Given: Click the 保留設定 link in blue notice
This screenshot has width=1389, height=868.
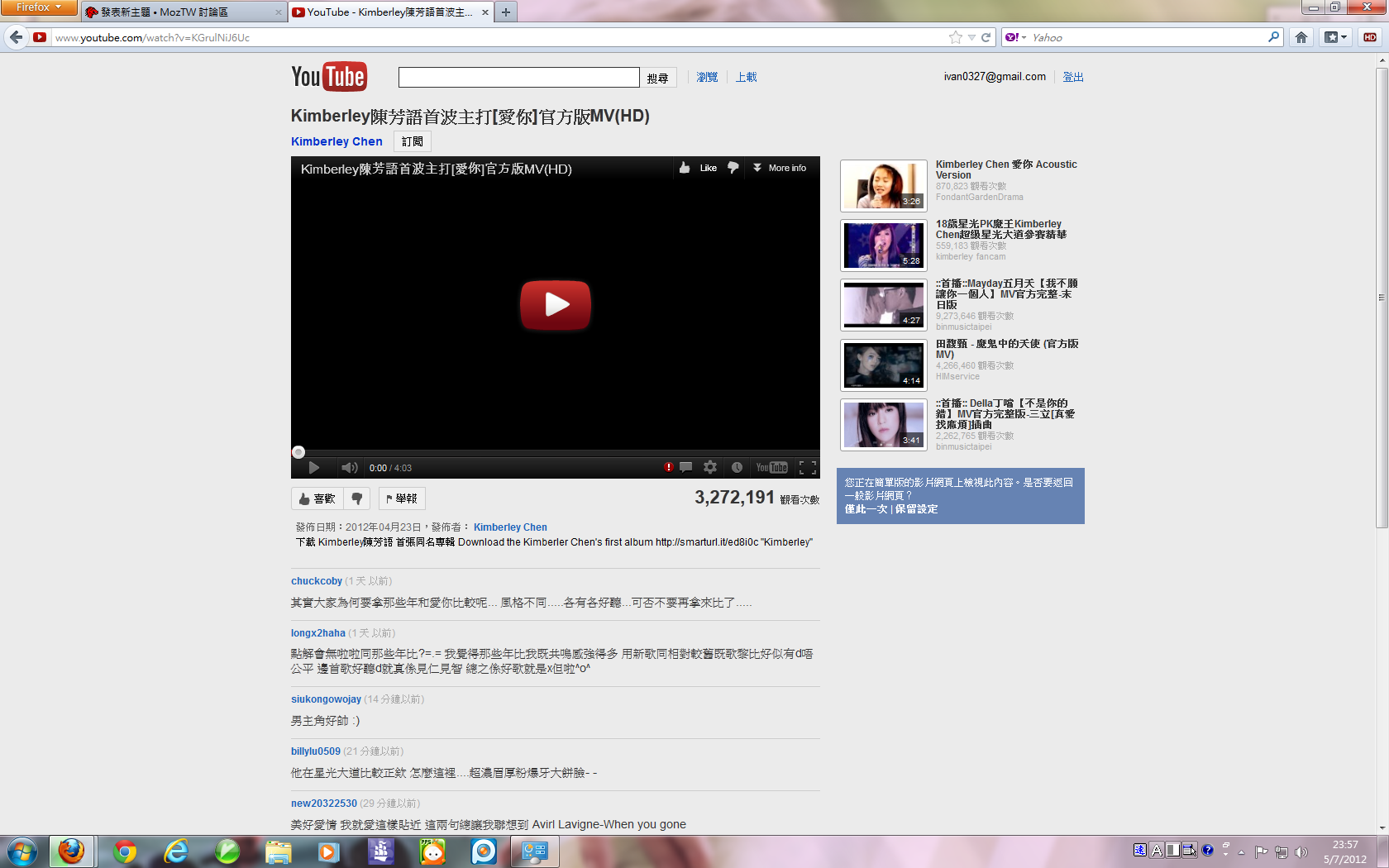Looking at the screenshot, I should pos(916,509).
